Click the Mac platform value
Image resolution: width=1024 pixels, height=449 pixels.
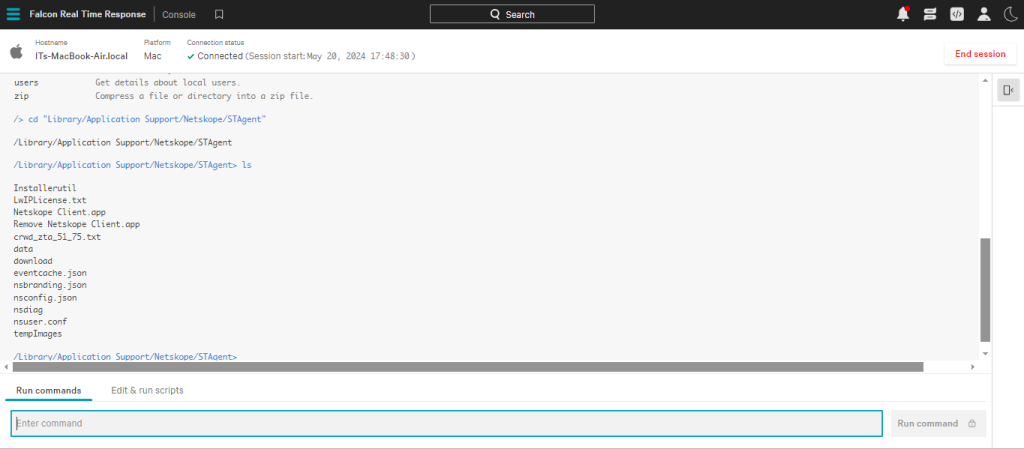click(153, 56)
